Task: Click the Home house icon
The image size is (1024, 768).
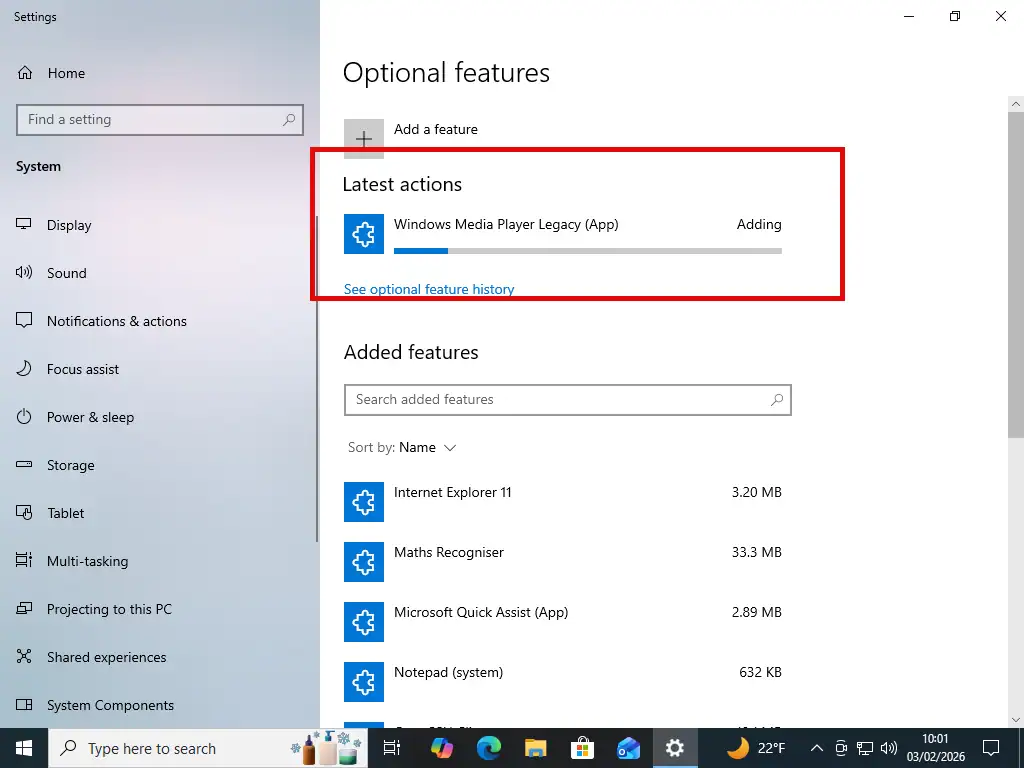Action: [23, 72]
